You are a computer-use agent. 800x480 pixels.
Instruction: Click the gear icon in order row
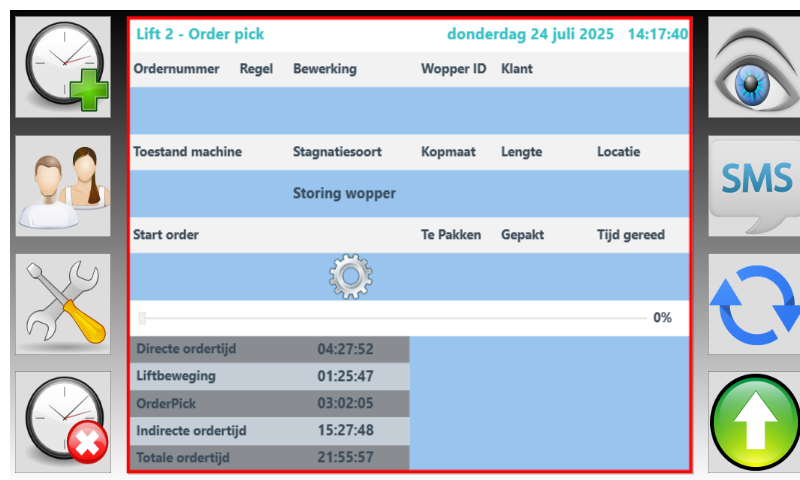(351, 277)
